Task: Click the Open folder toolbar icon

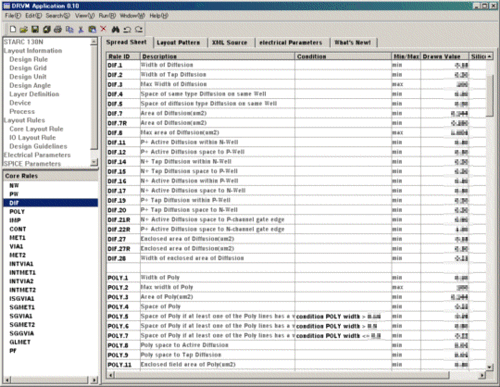Action: click(24, 29)
